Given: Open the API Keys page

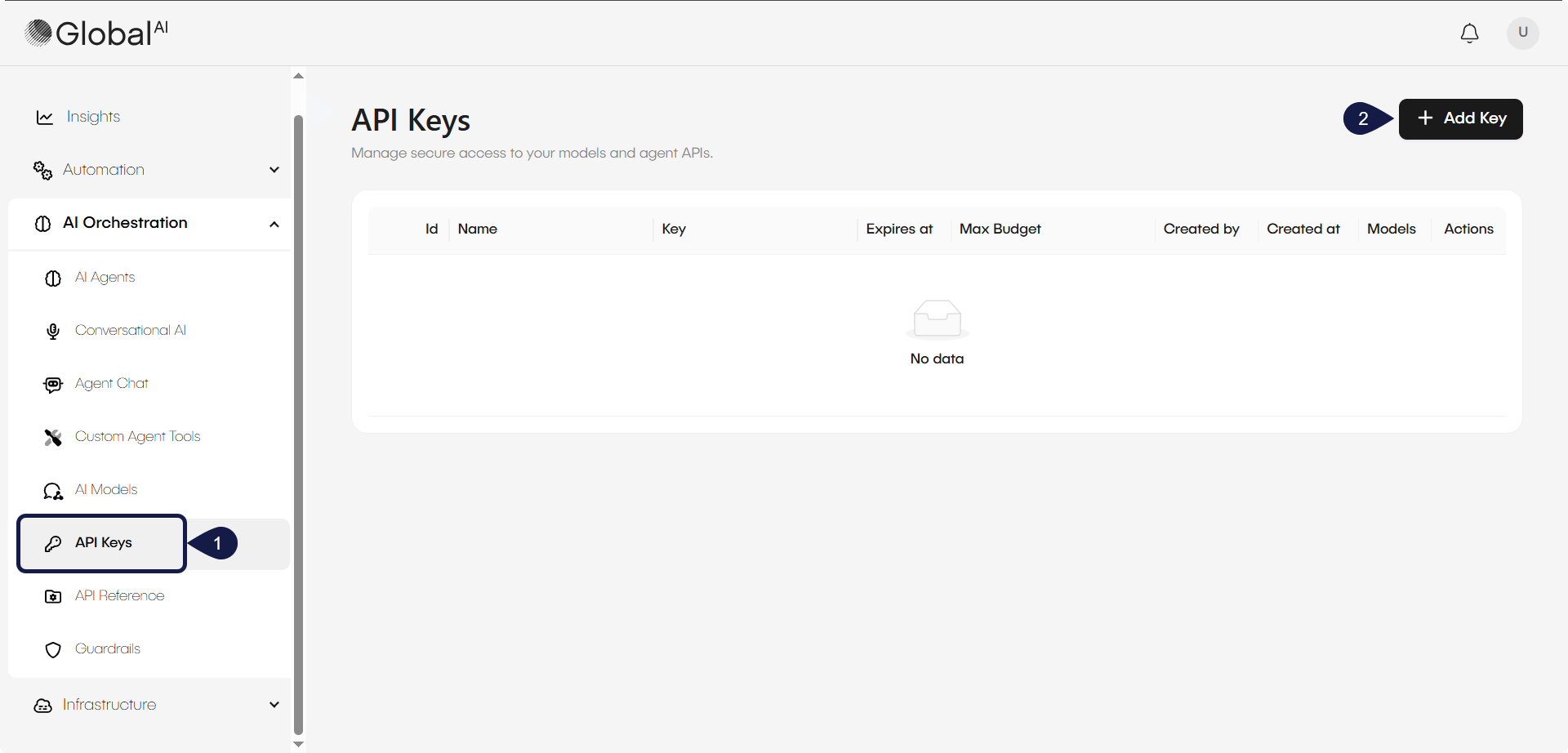Looking at the screenshot, I should coord(103,542).
